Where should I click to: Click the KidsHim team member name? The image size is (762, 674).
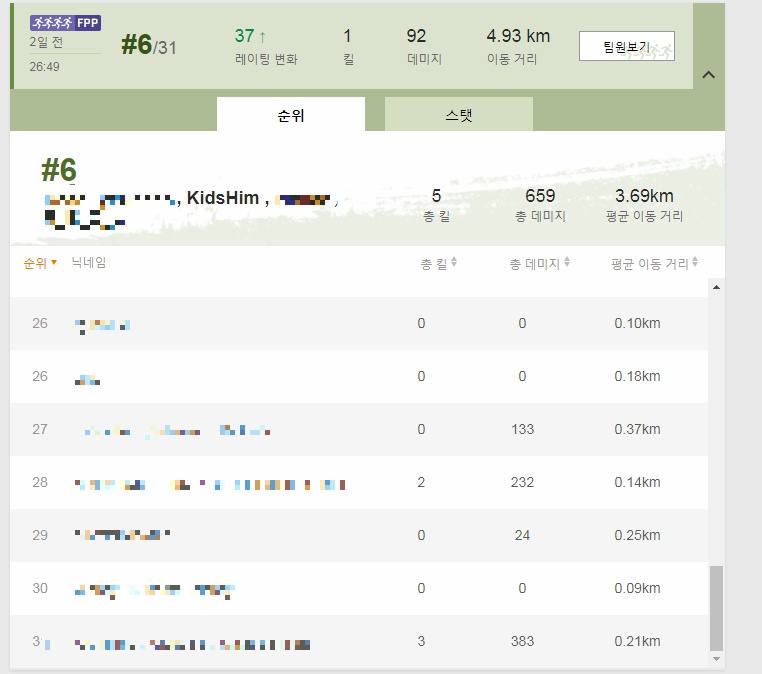point(223,198)
